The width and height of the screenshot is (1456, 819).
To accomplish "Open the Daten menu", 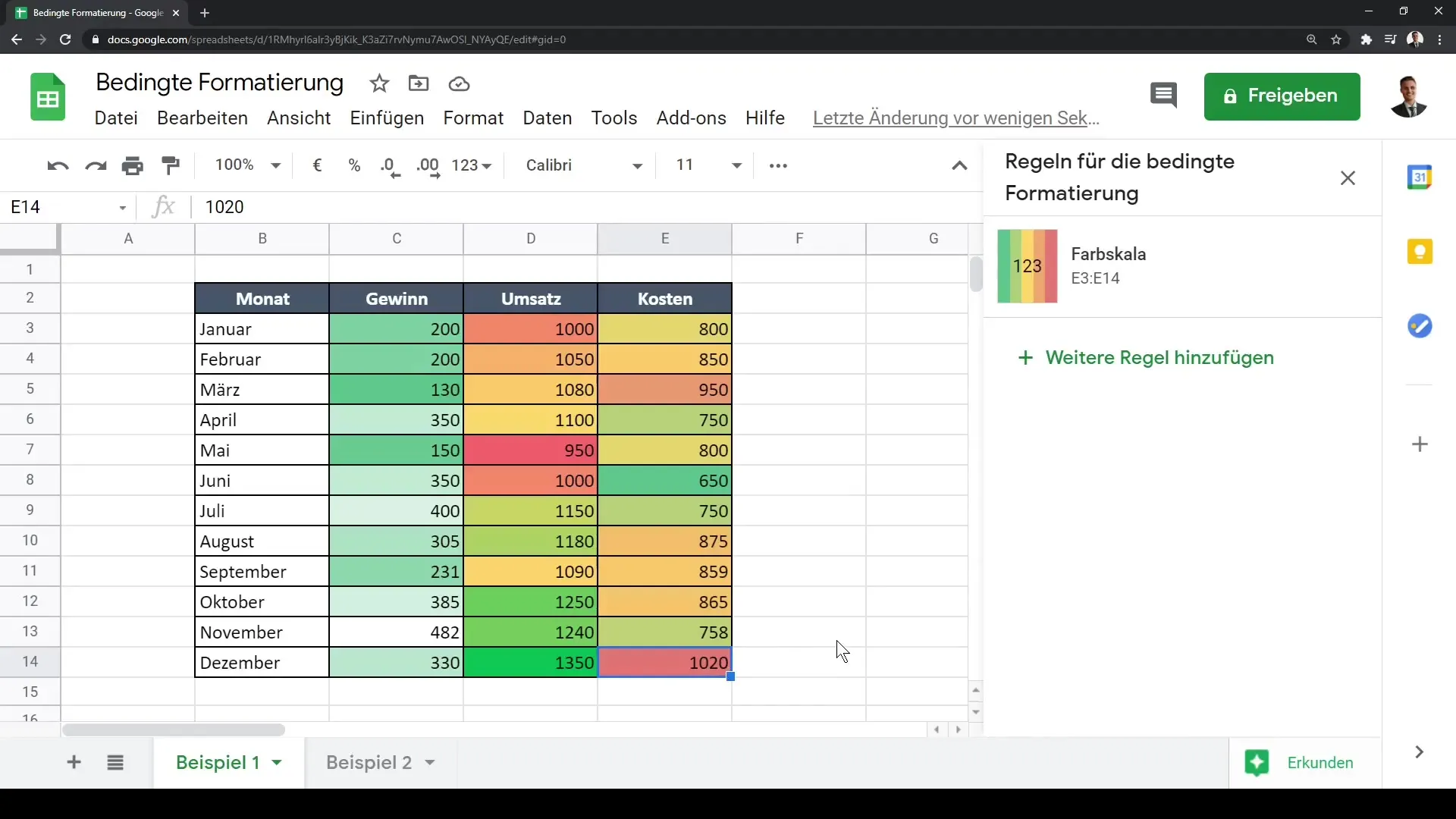I will point(548,118).
